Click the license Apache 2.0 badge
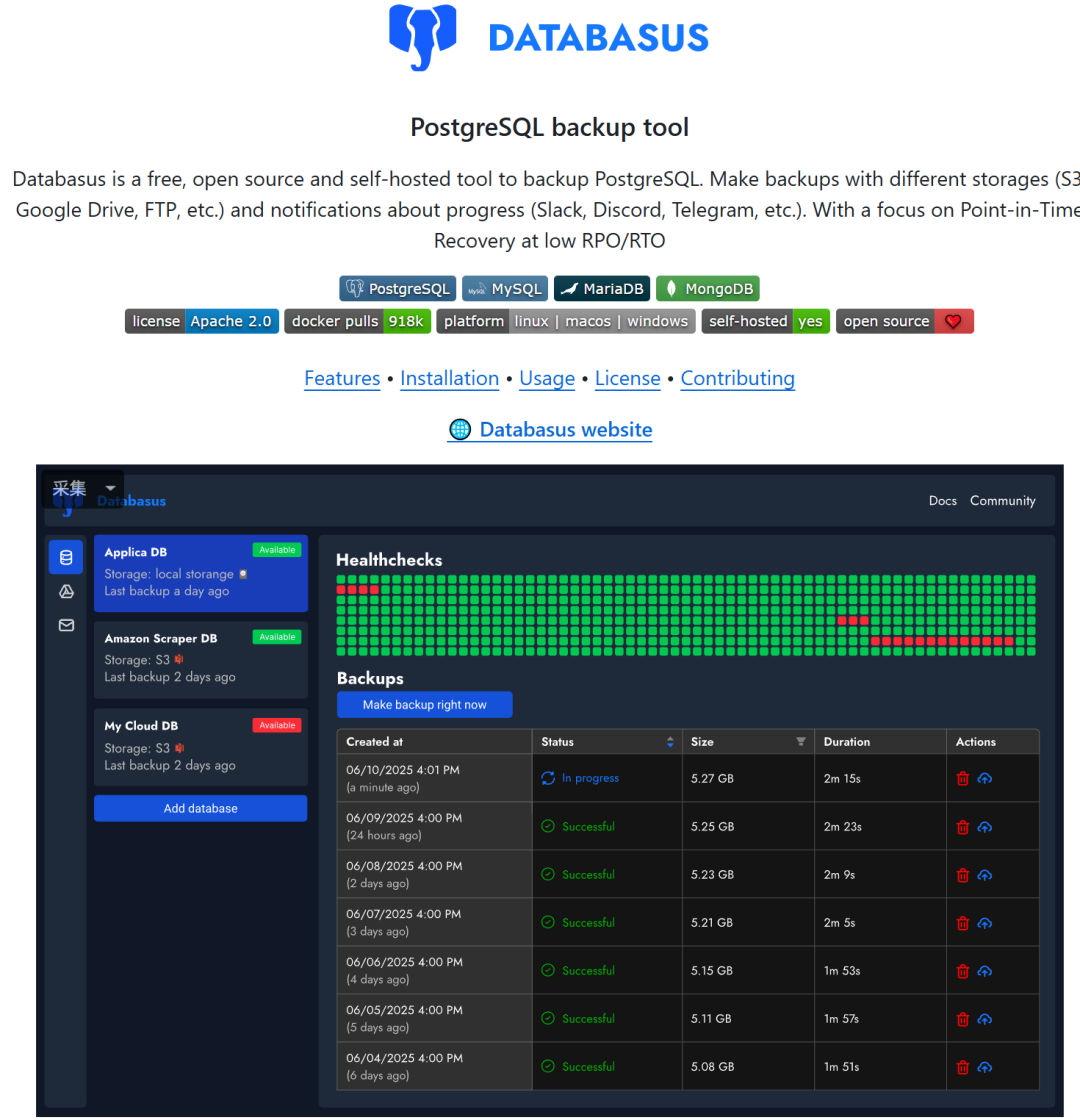This screenshot has width=1080, height=1120. tap(202, 321)
